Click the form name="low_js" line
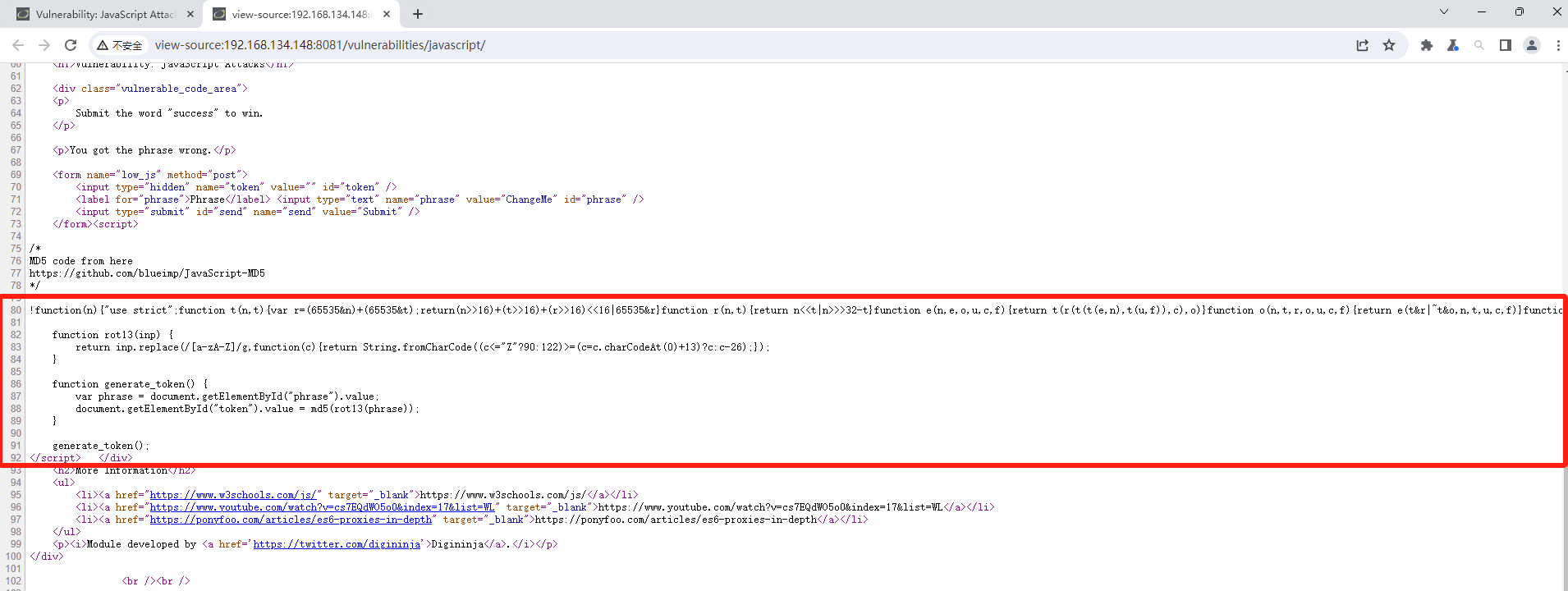Screen dimensions: 1568x591 (150, 175)
